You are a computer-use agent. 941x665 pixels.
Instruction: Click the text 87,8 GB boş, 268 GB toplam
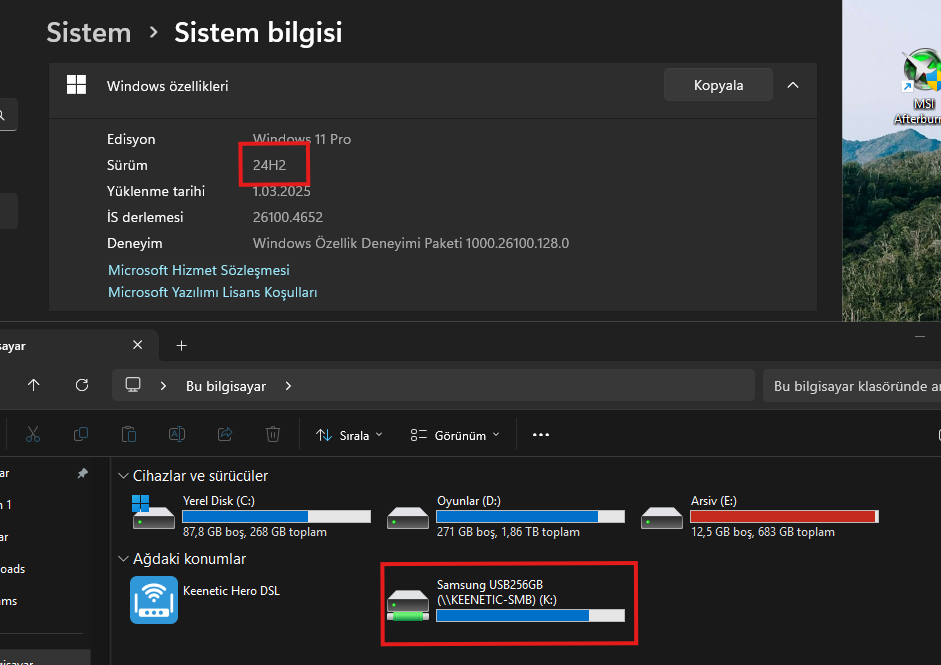254,532
